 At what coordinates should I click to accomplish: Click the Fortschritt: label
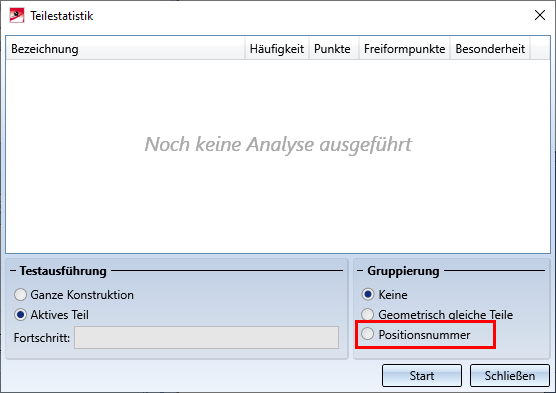42,338
